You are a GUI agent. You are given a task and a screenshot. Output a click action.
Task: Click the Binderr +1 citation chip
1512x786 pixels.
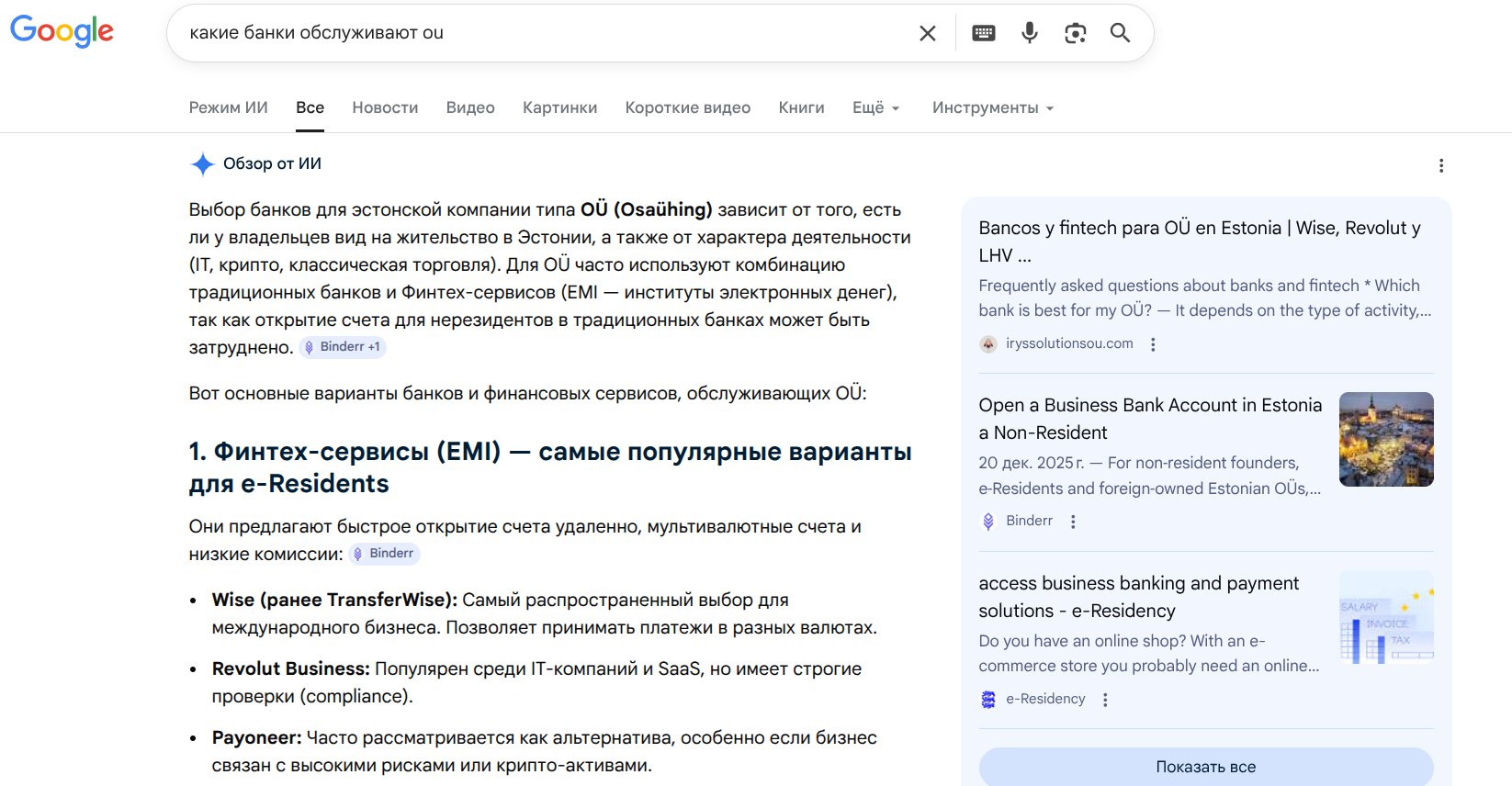pyautogui.click(x=343, y=347)
